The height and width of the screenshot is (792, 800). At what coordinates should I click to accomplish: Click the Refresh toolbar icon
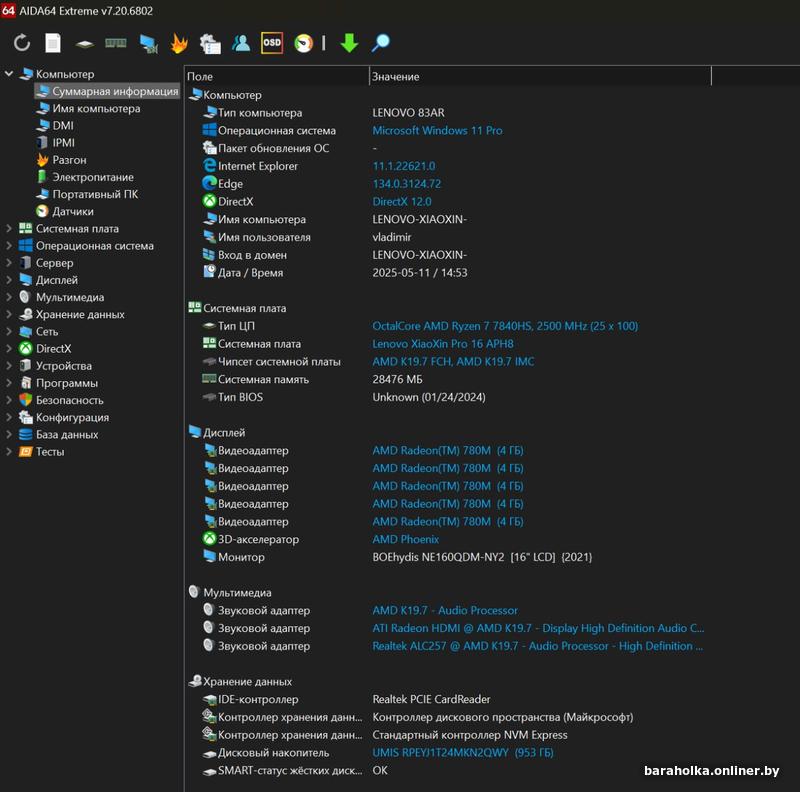(22, 43)
